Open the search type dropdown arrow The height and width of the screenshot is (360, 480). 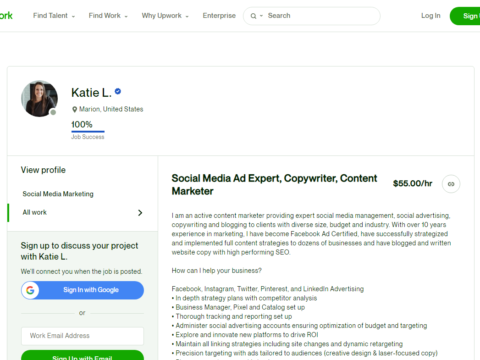261,16
